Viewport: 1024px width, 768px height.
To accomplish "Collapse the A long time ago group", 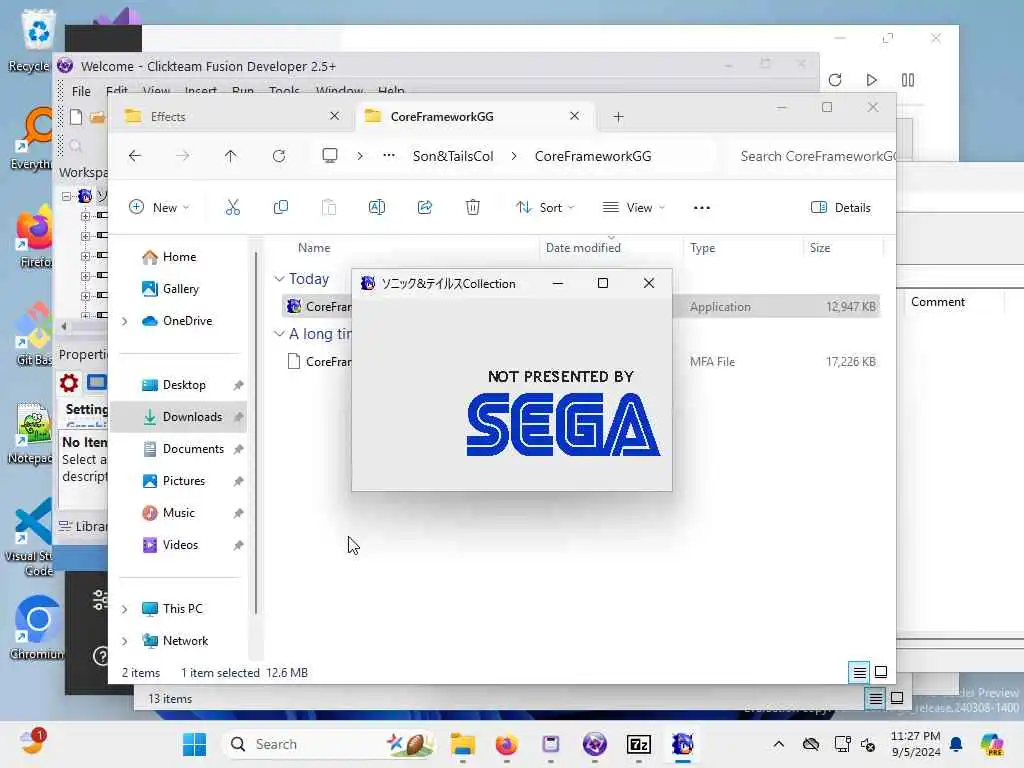I will 280,334.
